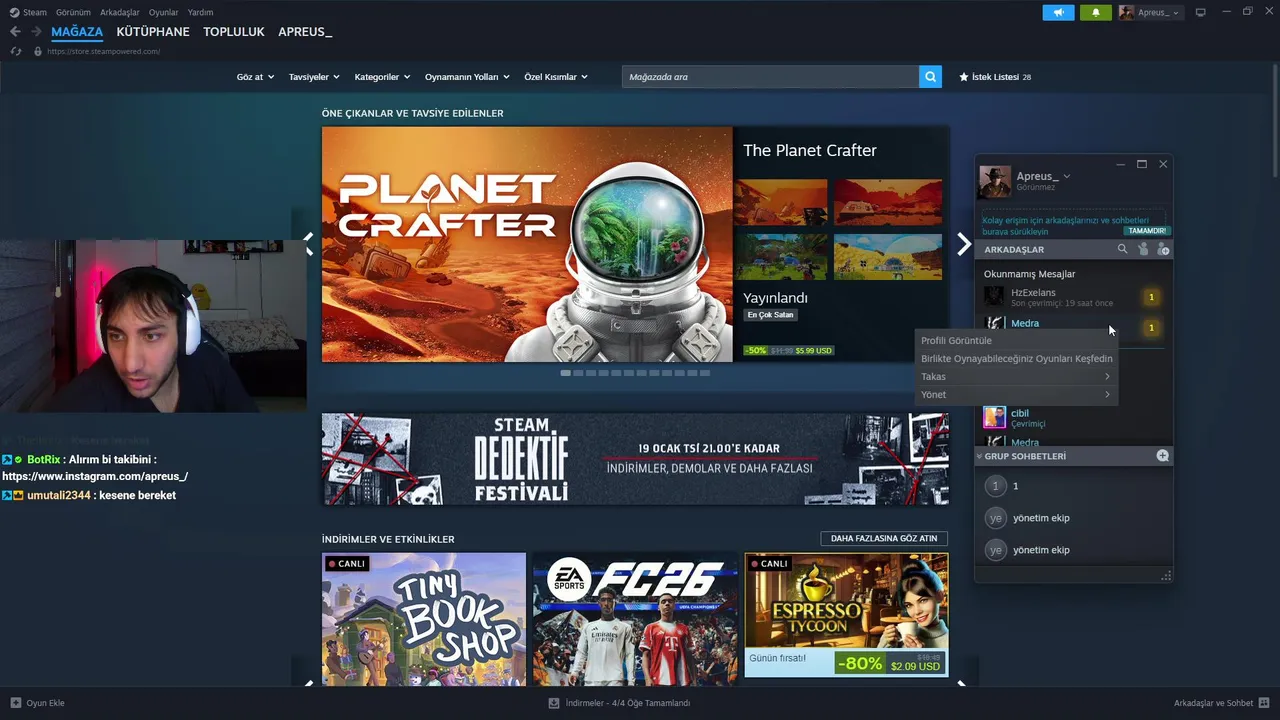Switch to Big Picture mode monitor icon
Screen dimensions: 1280x720
pos(1201,12)
